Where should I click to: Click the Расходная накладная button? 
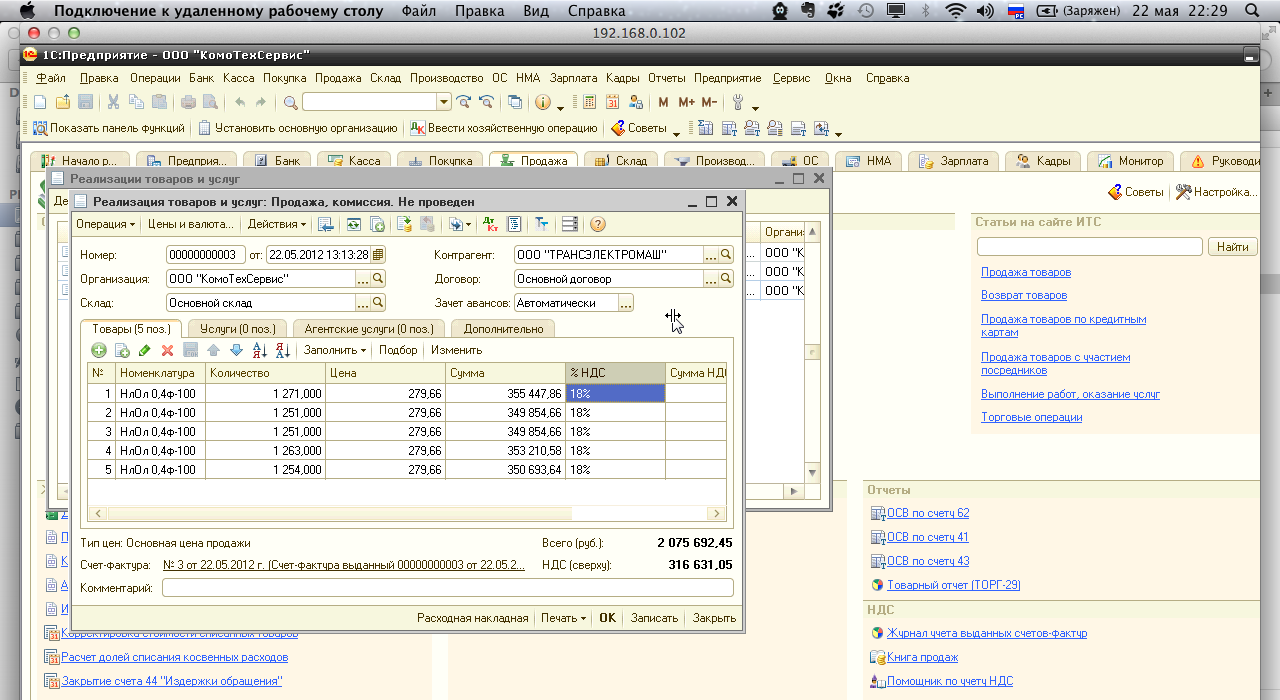pyautogui.click(x=472, y=618)
